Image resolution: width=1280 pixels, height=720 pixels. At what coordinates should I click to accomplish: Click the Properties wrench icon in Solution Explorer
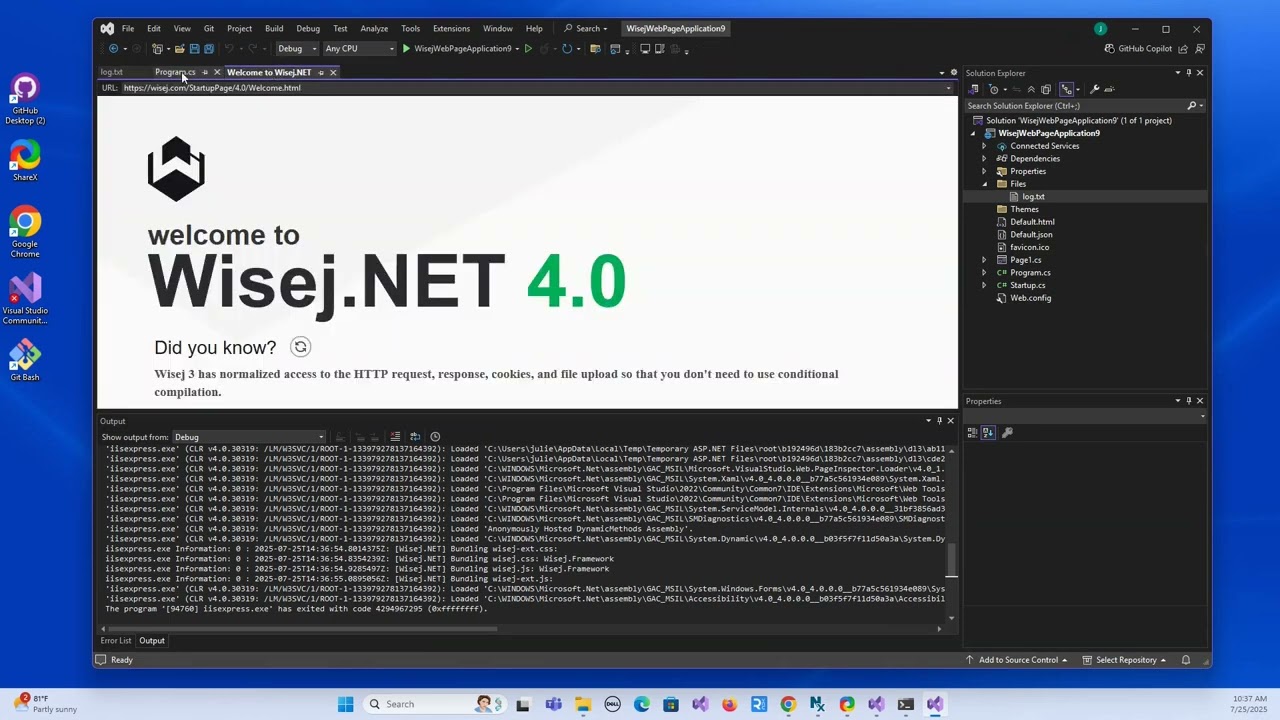tap(1094, 89)
